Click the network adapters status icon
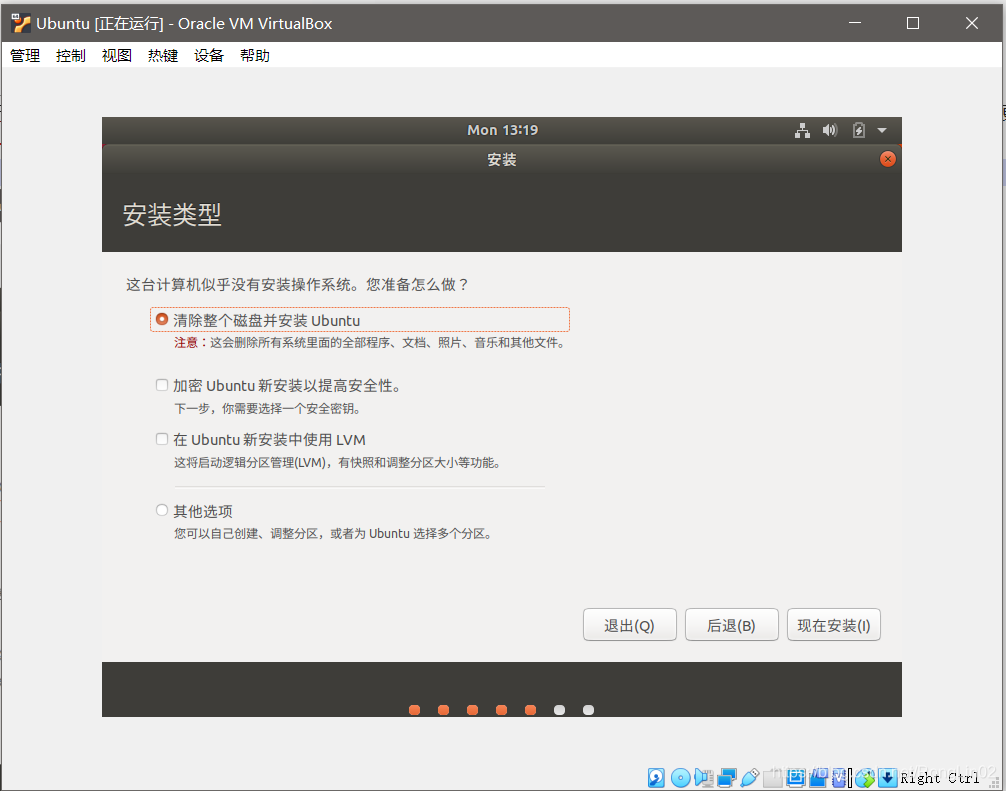1006x791 pixels. pyautogui.click(x=727, y=778)
